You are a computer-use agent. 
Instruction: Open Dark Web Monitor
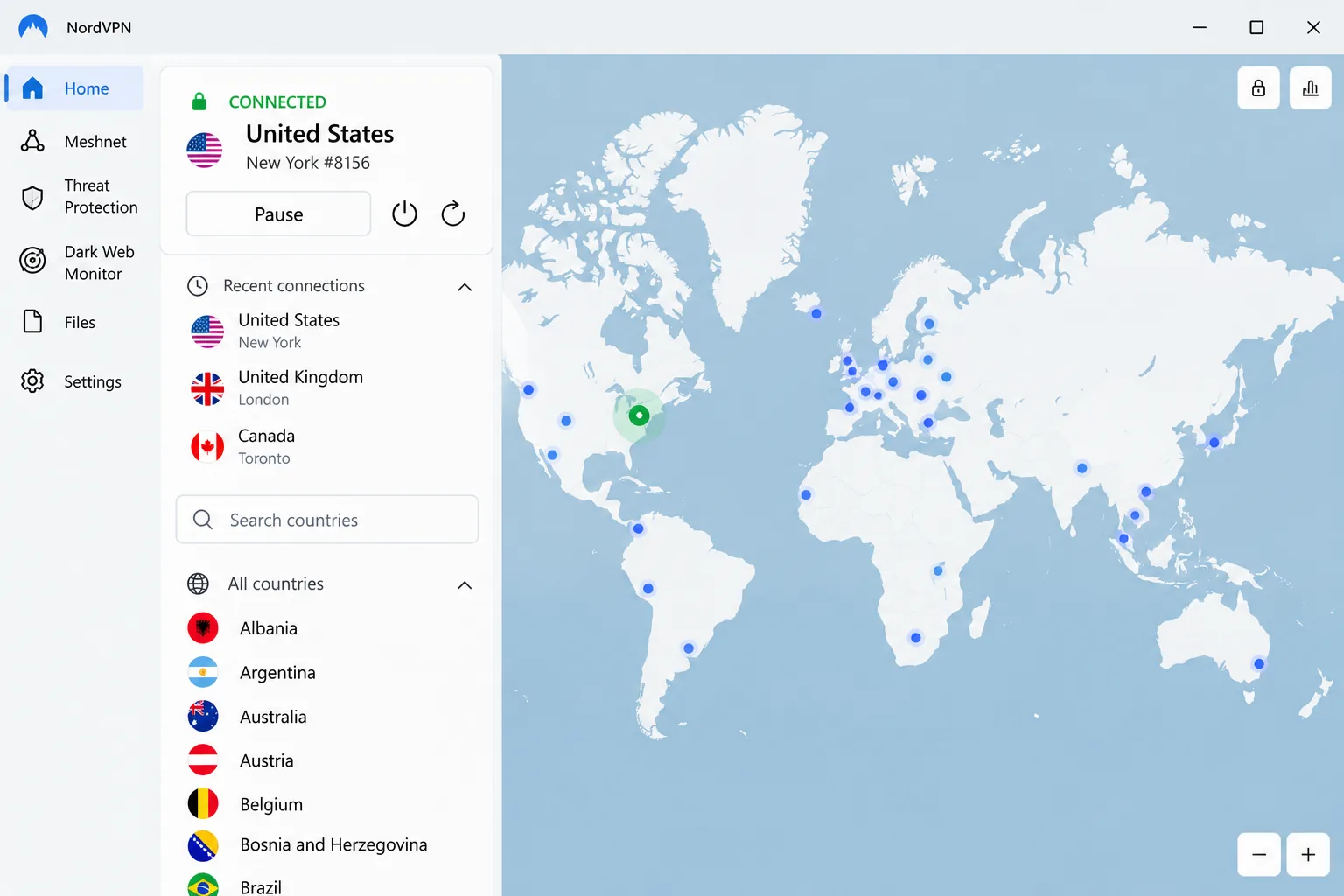[74, 262]
